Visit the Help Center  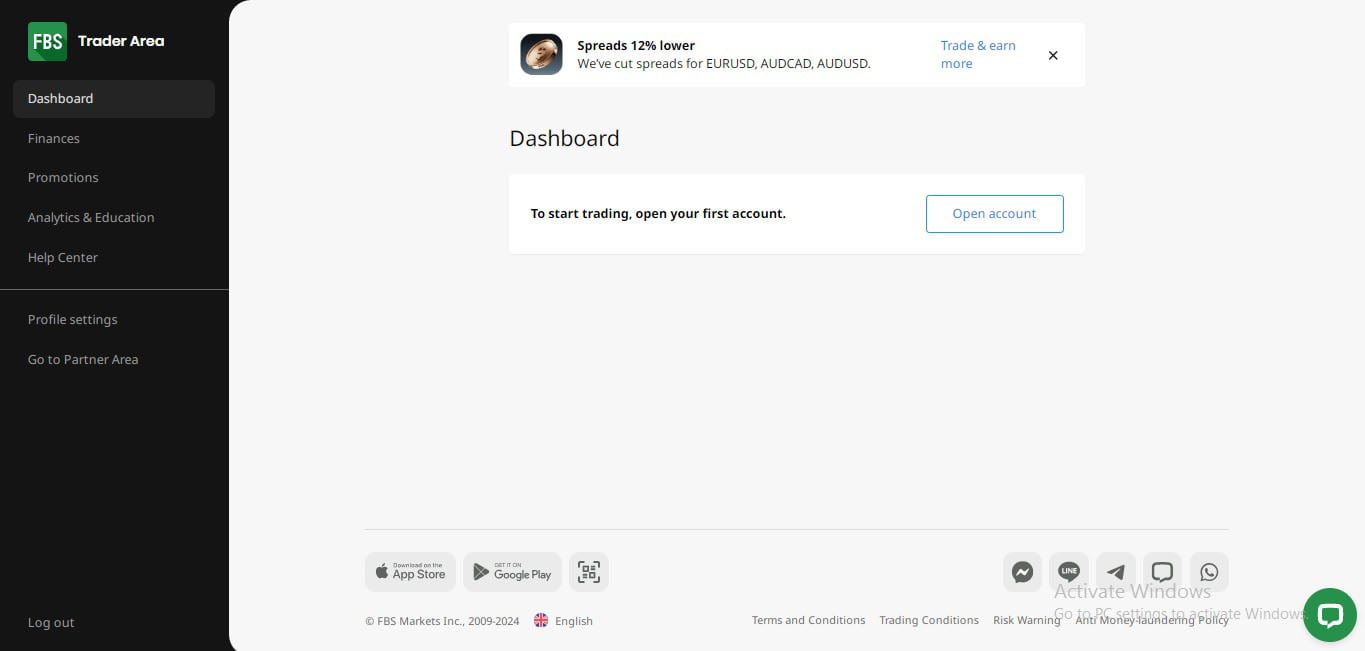(x=62, y=257)
